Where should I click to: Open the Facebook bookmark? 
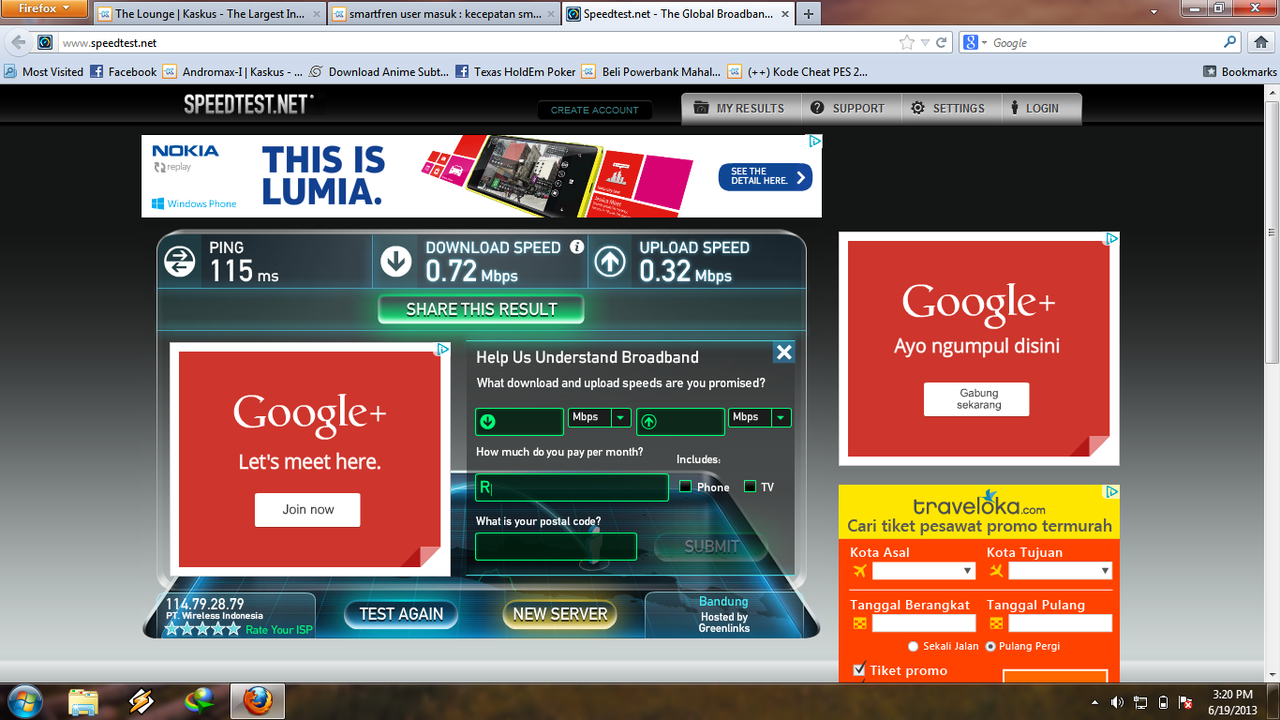point(123,72)
